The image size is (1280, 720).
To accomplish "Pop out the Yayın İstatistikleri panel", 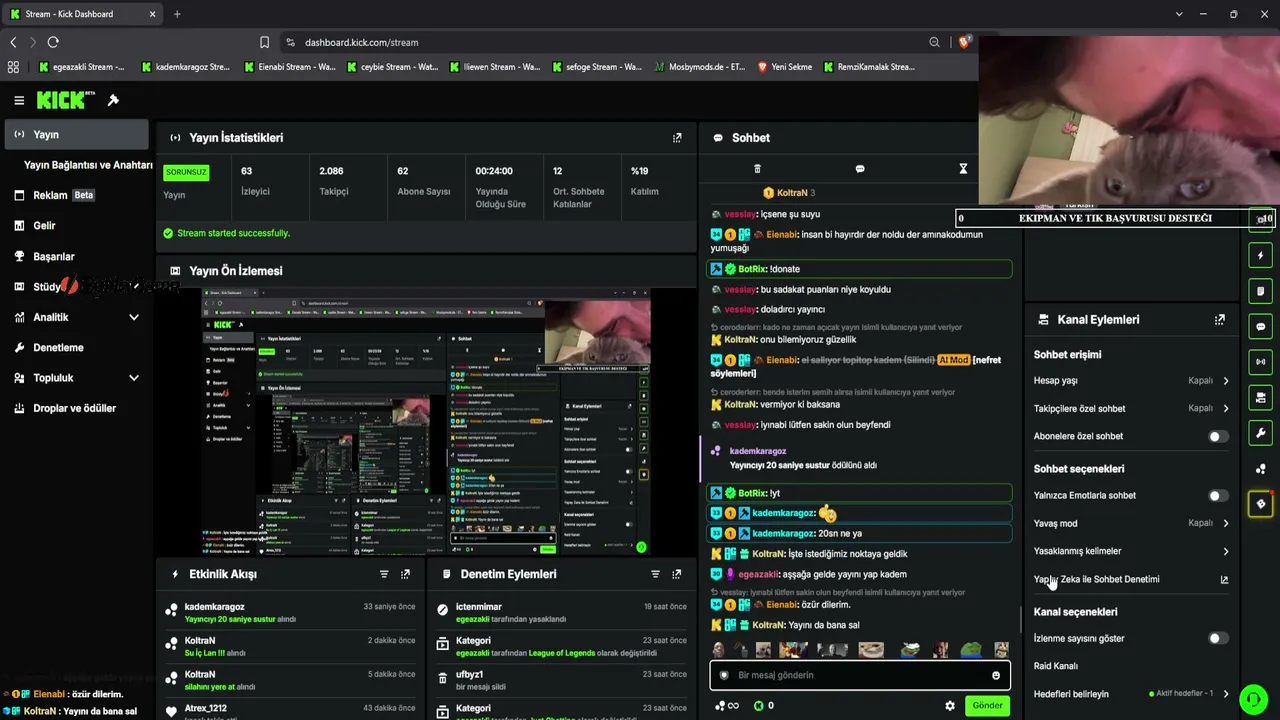I will pos(677,138).
